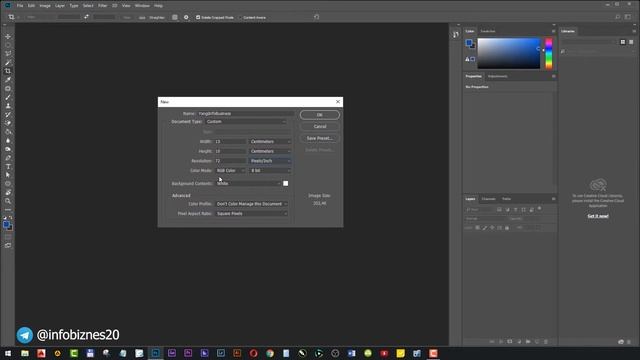Select the Path Selection arrow tool
Image resolution: width=640 pixels, height=360 pixels.
tap(8, 175)
